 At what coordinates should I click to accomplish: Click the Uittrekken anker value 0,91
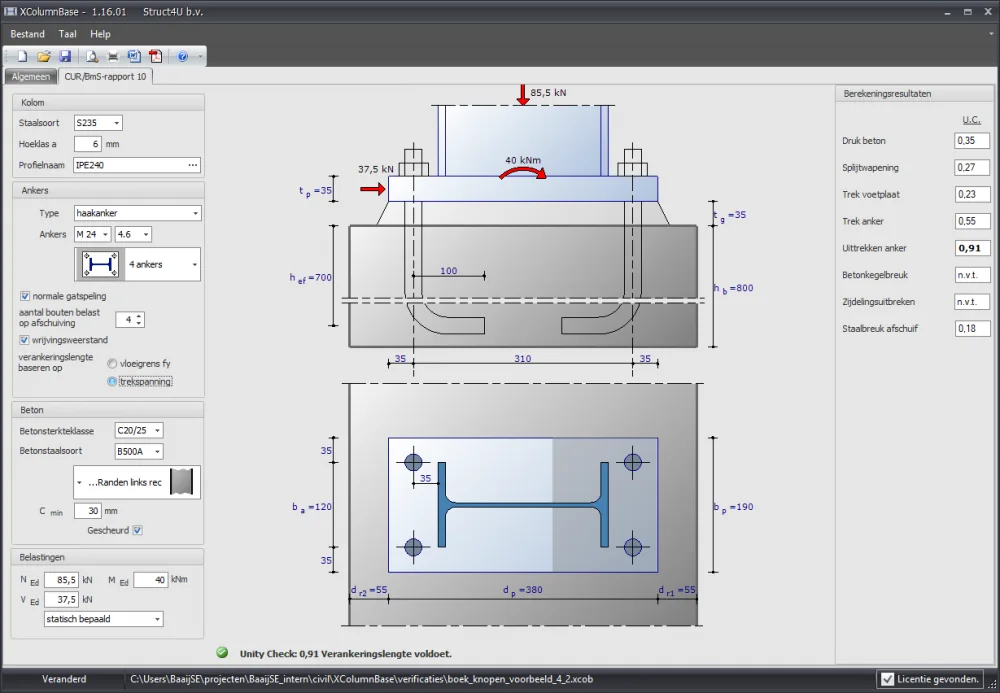(x=972, y=248)
